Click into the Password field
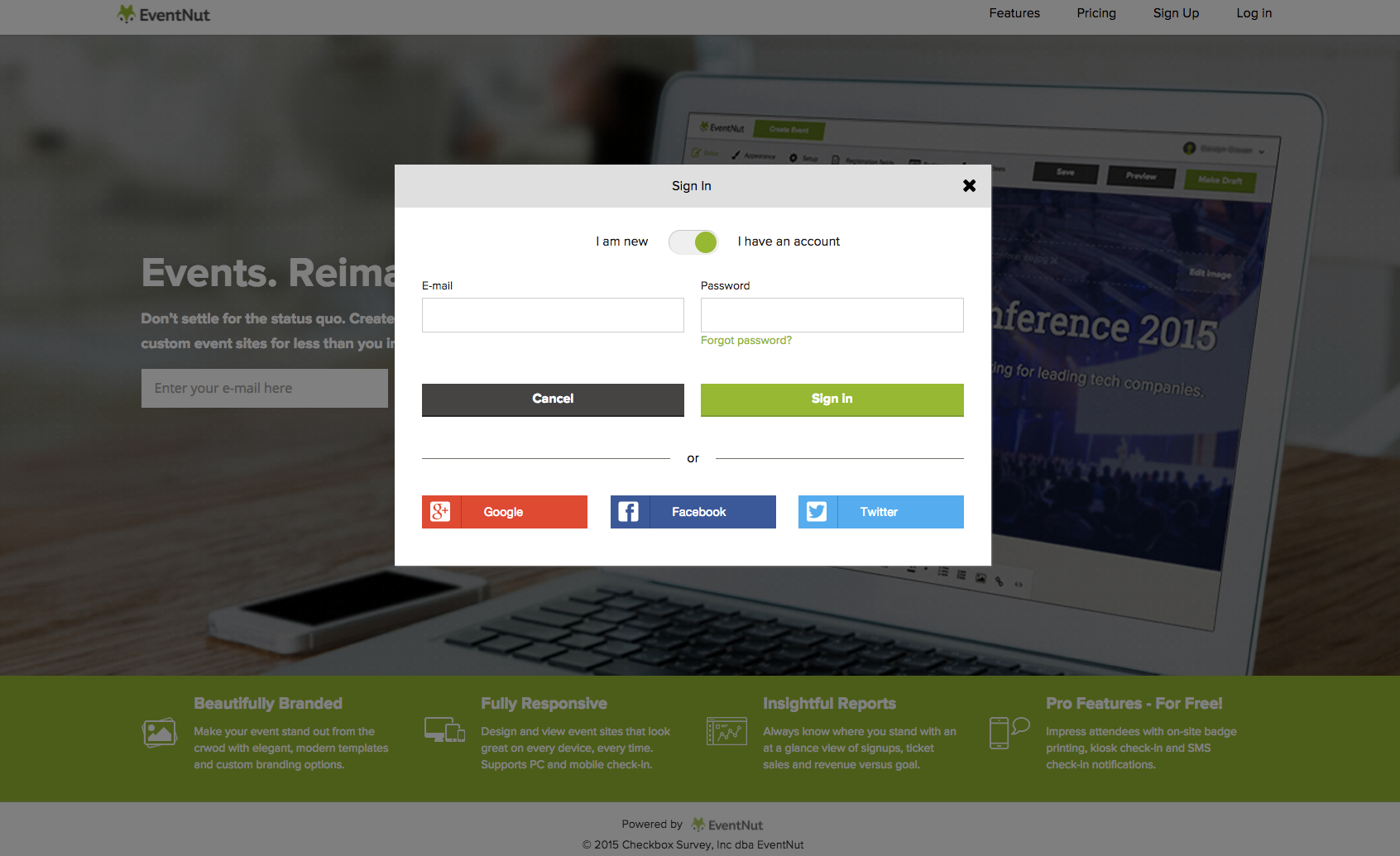Screen dimensions: 1400x856 [832, 315]
